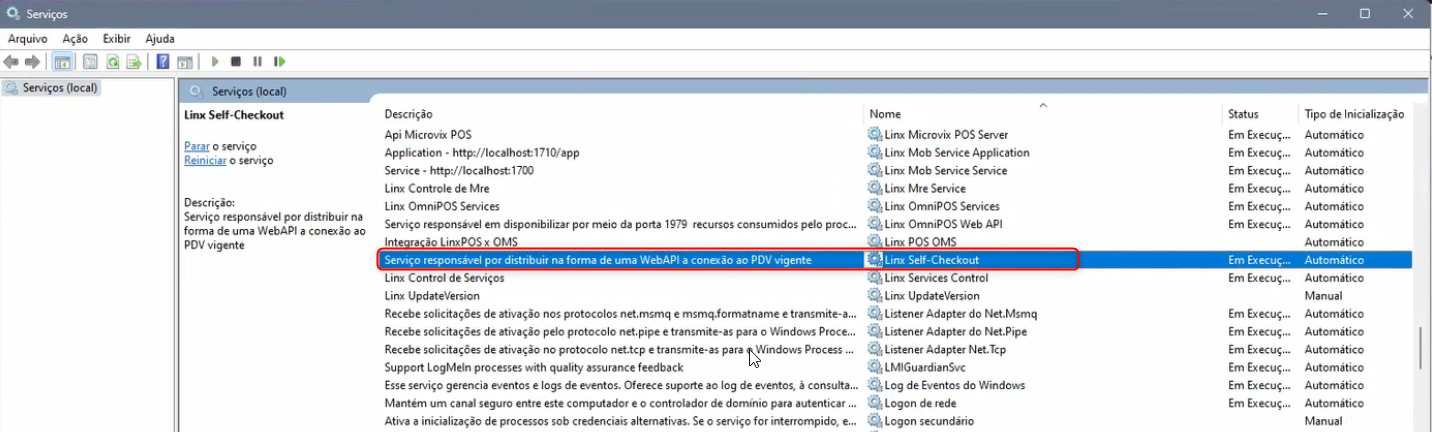The image size is (1432, 432).
Task: Open the Arquivo menu
Action: pos(28,38)
